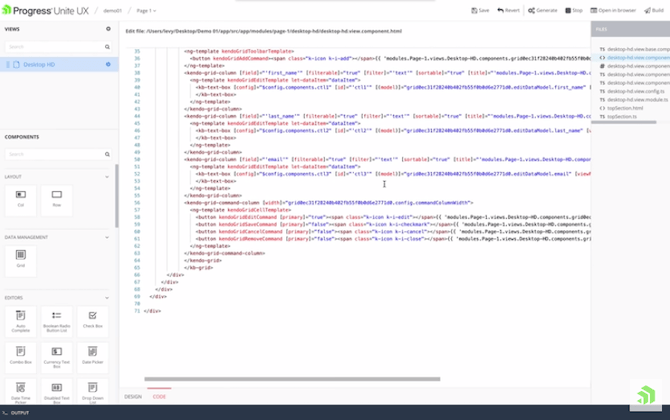Pick the Date Time Picker component
The height and width of the screenshot is (420, 670).
tap(21, 392)
